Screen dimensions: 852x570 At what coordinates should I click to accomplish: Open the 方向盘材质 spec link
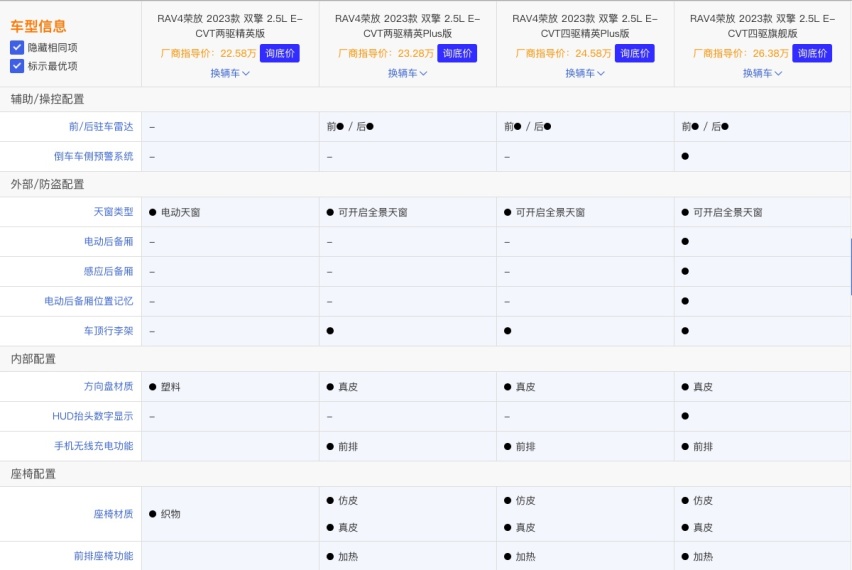109,386
